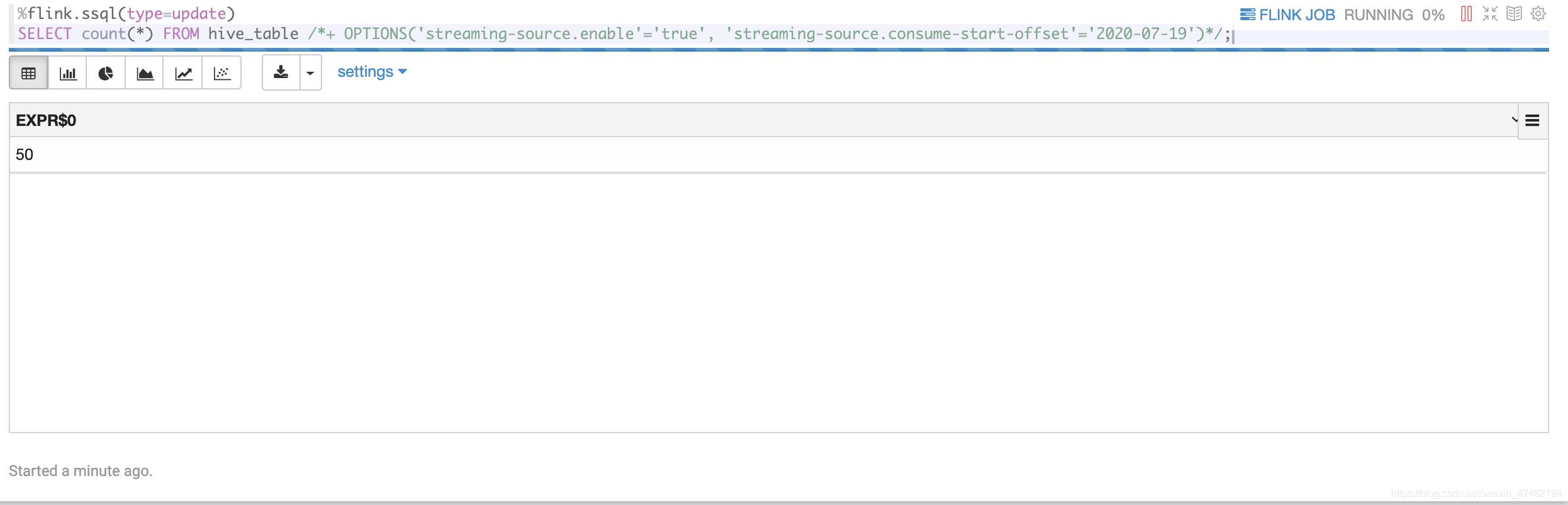
Task: Click the 'Started a minute ago' text
Action: pos(81,471)
